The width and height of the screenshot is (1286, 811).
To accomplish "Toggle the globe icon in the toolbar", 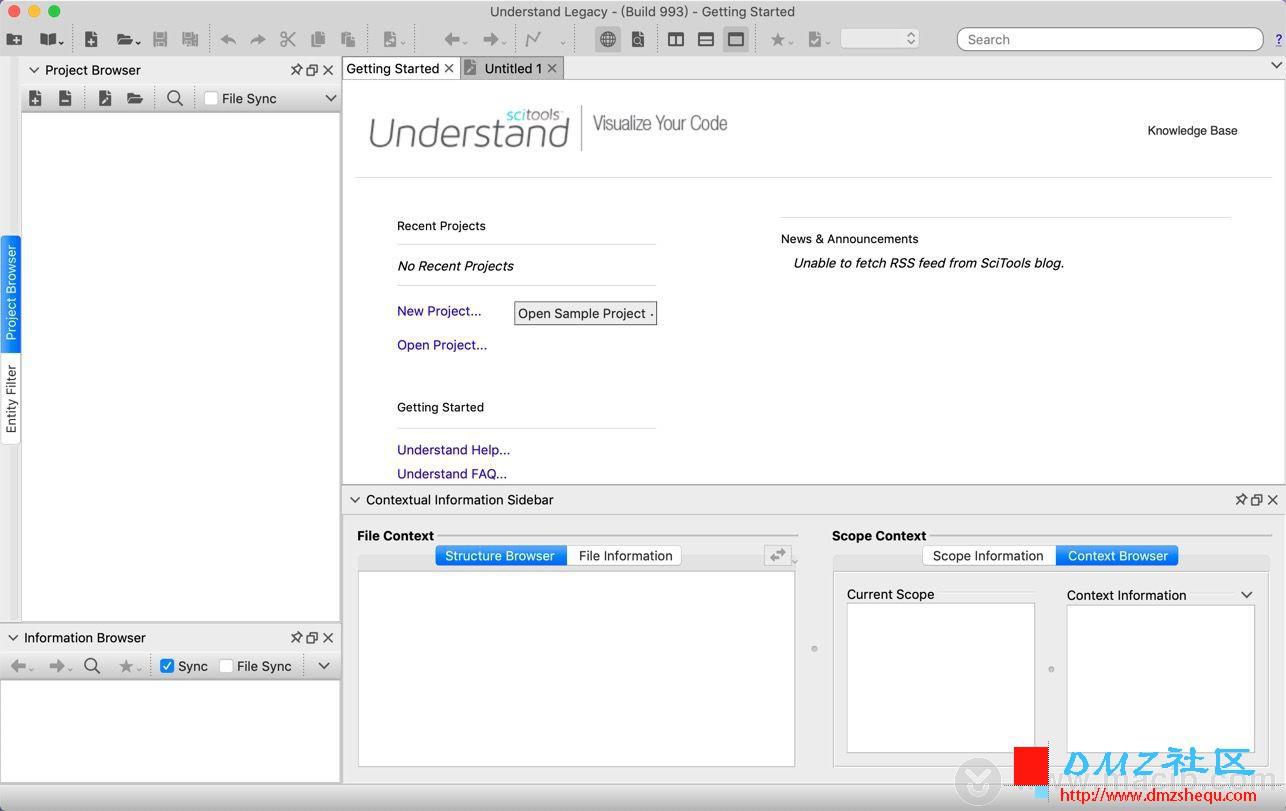I will (607, 40).
